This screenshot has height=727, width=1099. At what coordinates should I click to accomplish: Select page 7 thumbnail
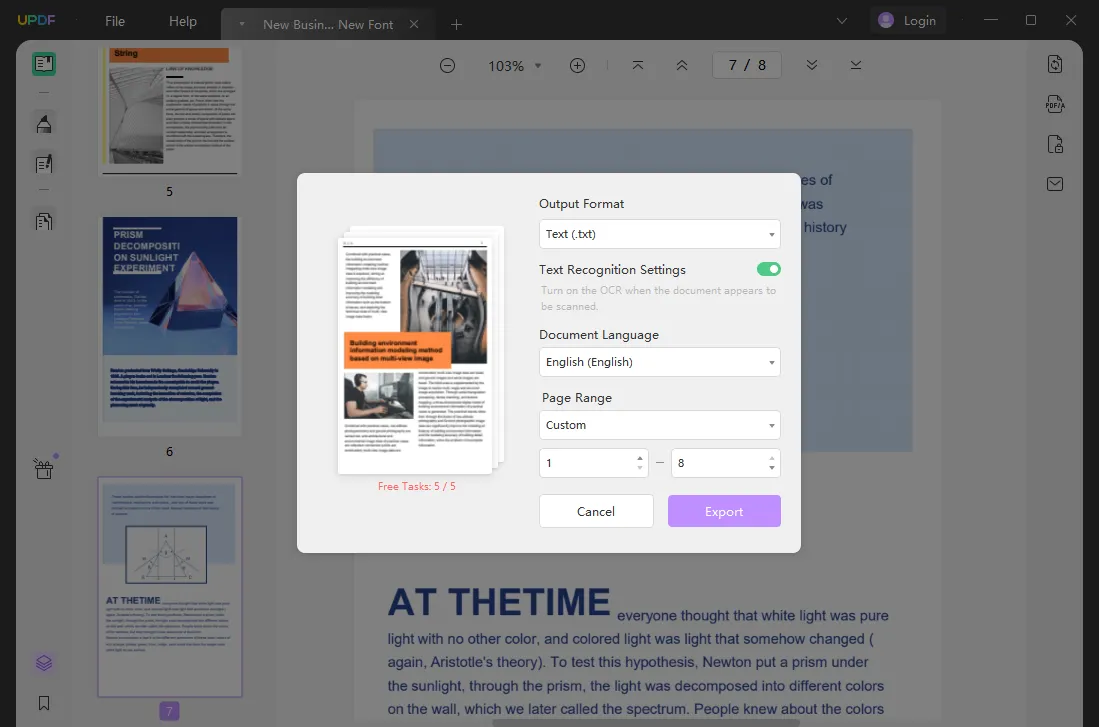[170, 587]
